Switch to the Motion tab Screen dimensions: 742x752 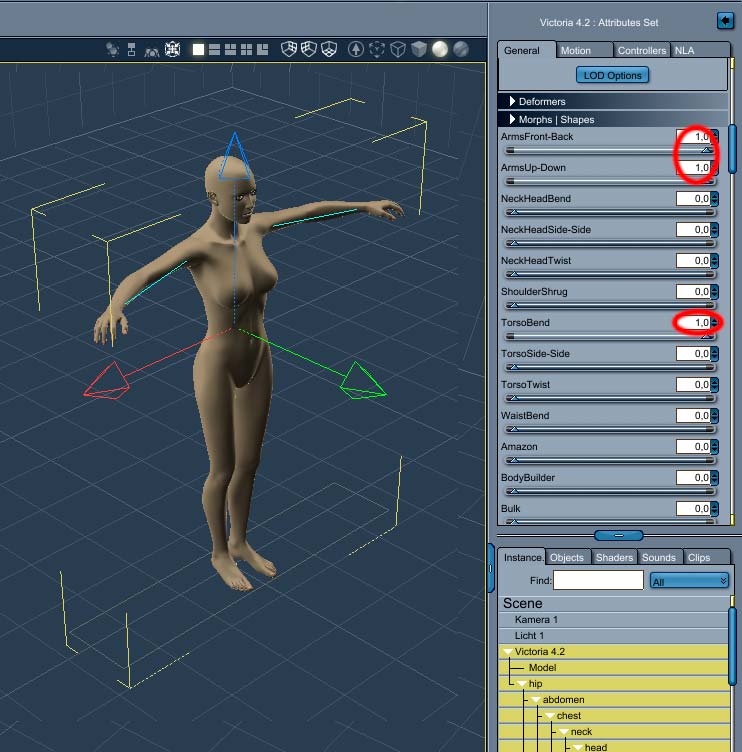point(584,51)
